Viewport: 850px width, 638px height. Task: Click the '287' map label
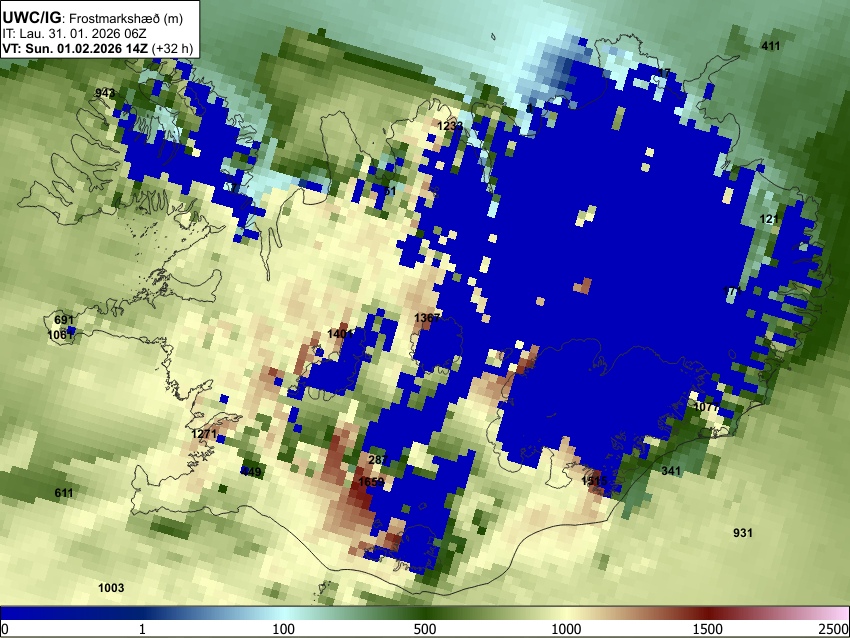[377, 460]
